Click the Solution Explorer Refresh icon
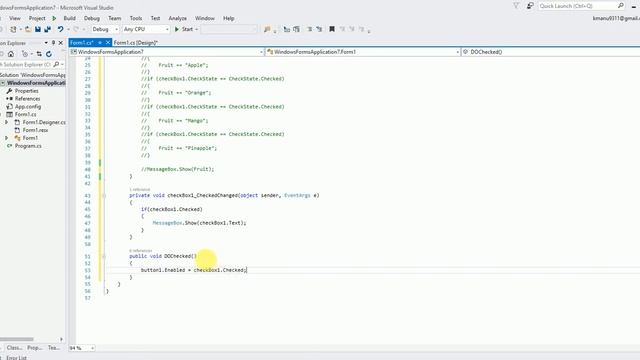Viewport: 640px width, 360px height. coord(49,54)
